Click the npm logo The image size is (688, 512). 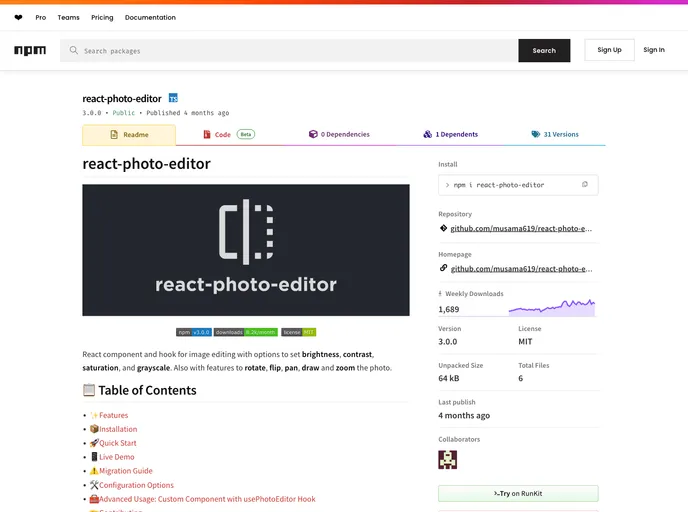tap(30, 50)
